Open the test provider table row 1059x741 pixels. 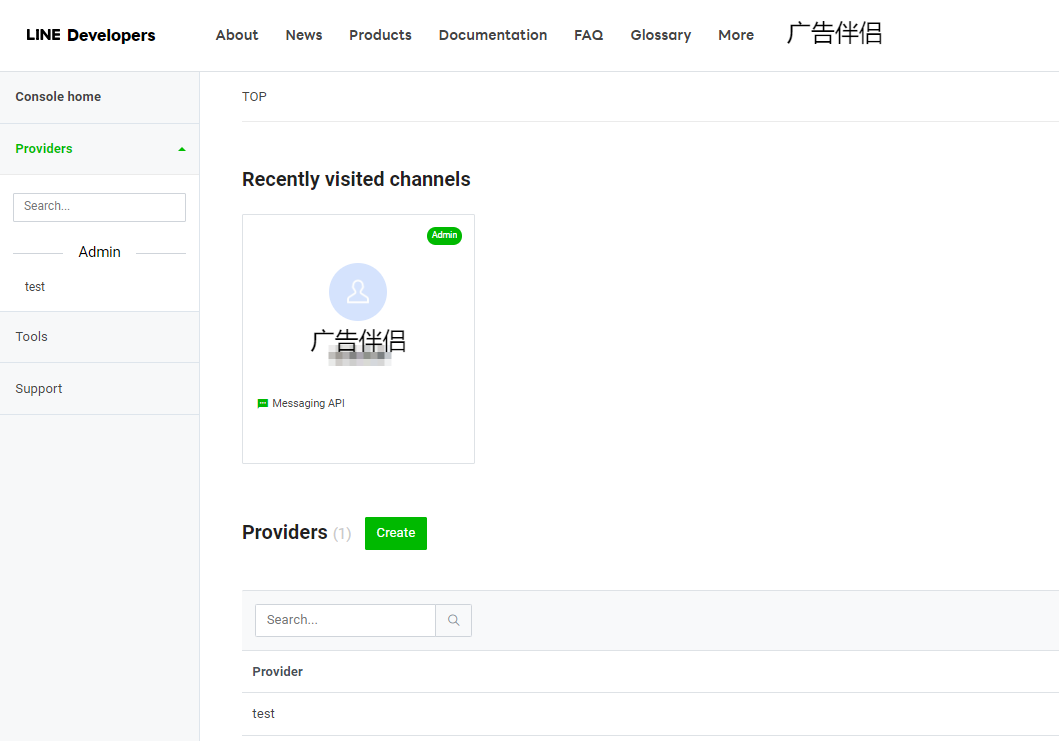[650, 714]
